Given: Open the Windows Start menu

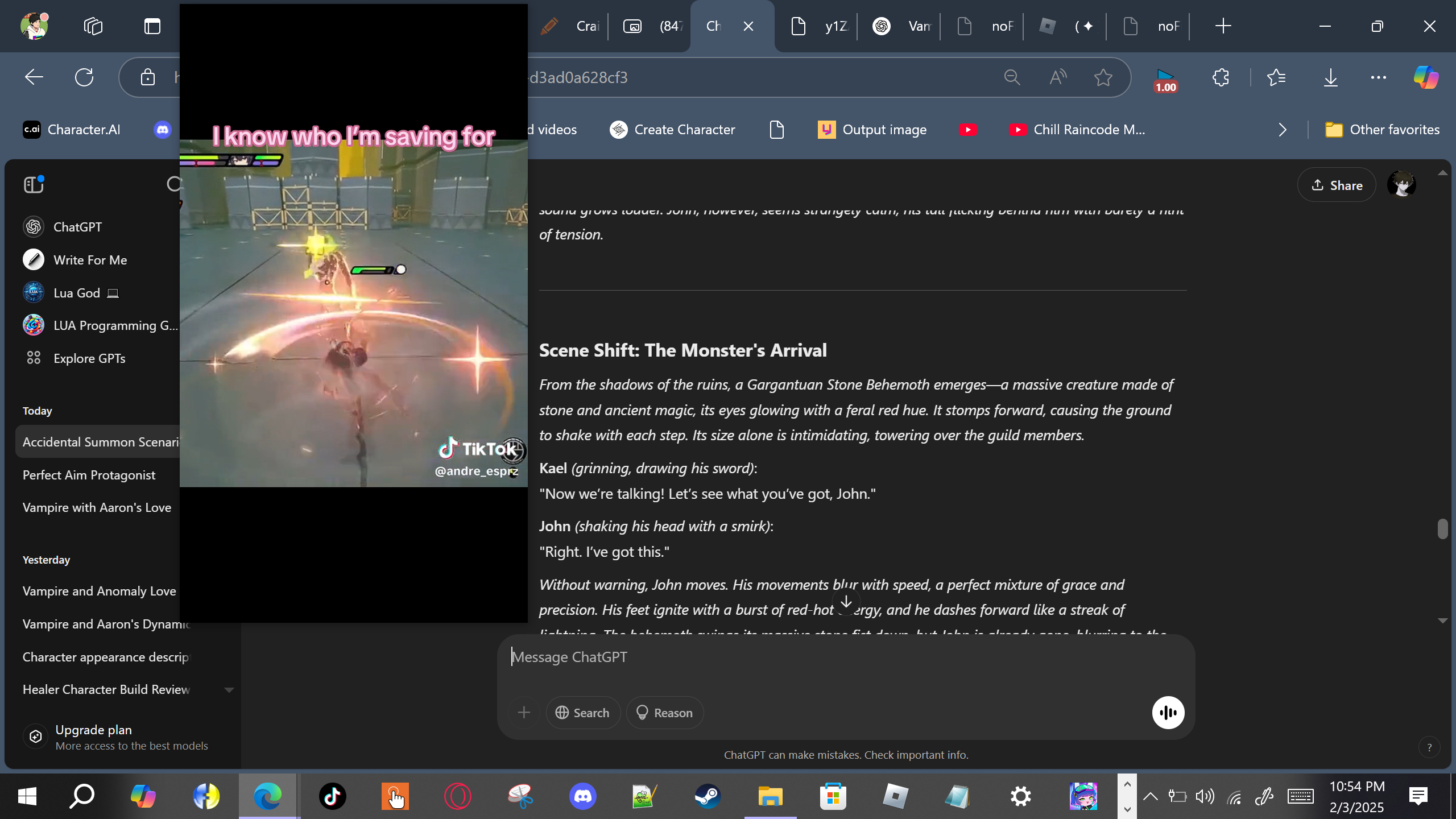Looking at the screenshot, I should tap(27, 796).
